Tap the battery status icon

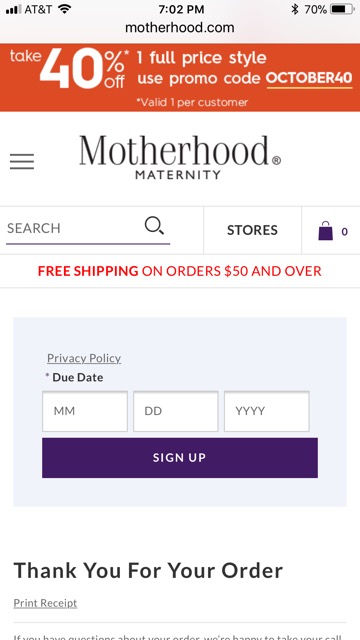[x=342, y=9]
